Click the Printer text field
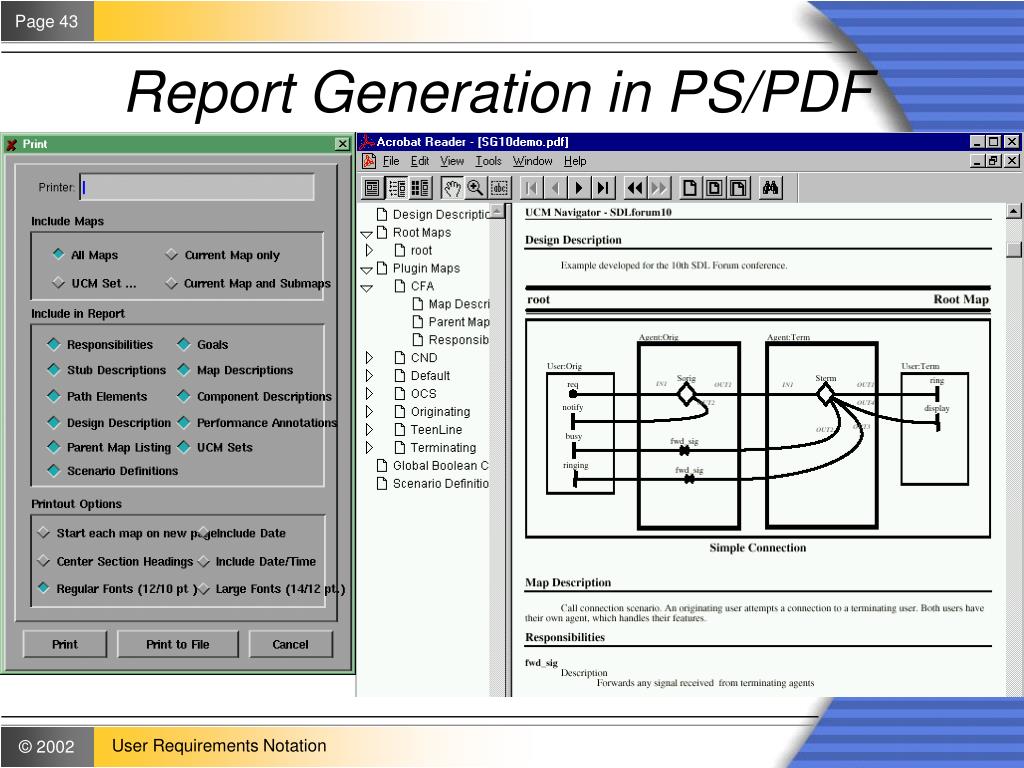The image size is (1024, 768). click(x=197, y=187)
